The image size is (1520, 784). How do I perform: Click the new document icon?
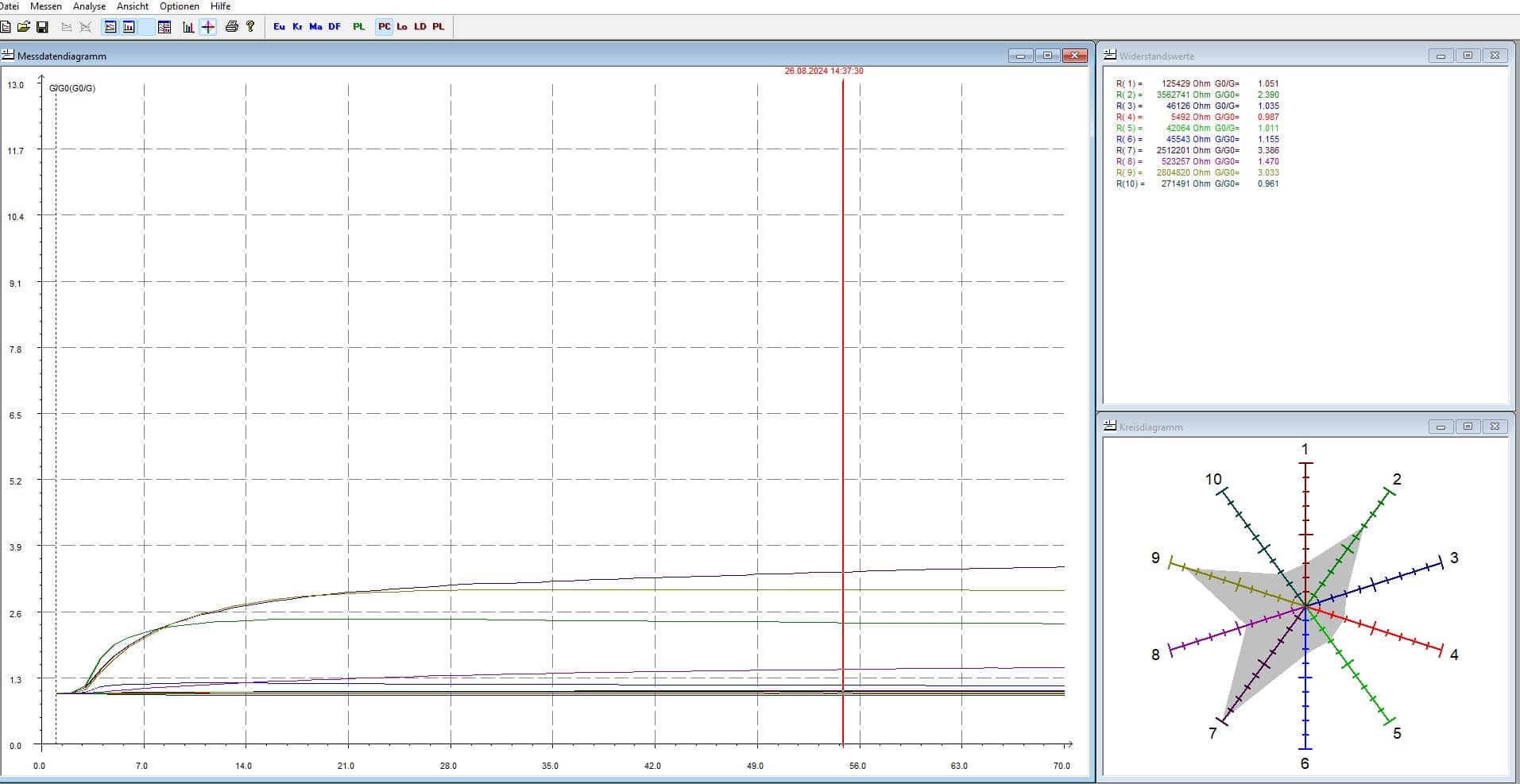[6, 27]
